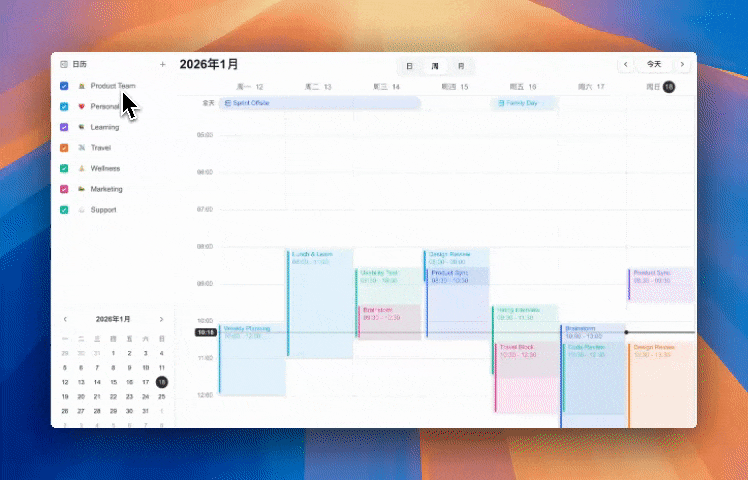Select the Marketing calendar label
748x480 pixels.
[x=106, y=189]
